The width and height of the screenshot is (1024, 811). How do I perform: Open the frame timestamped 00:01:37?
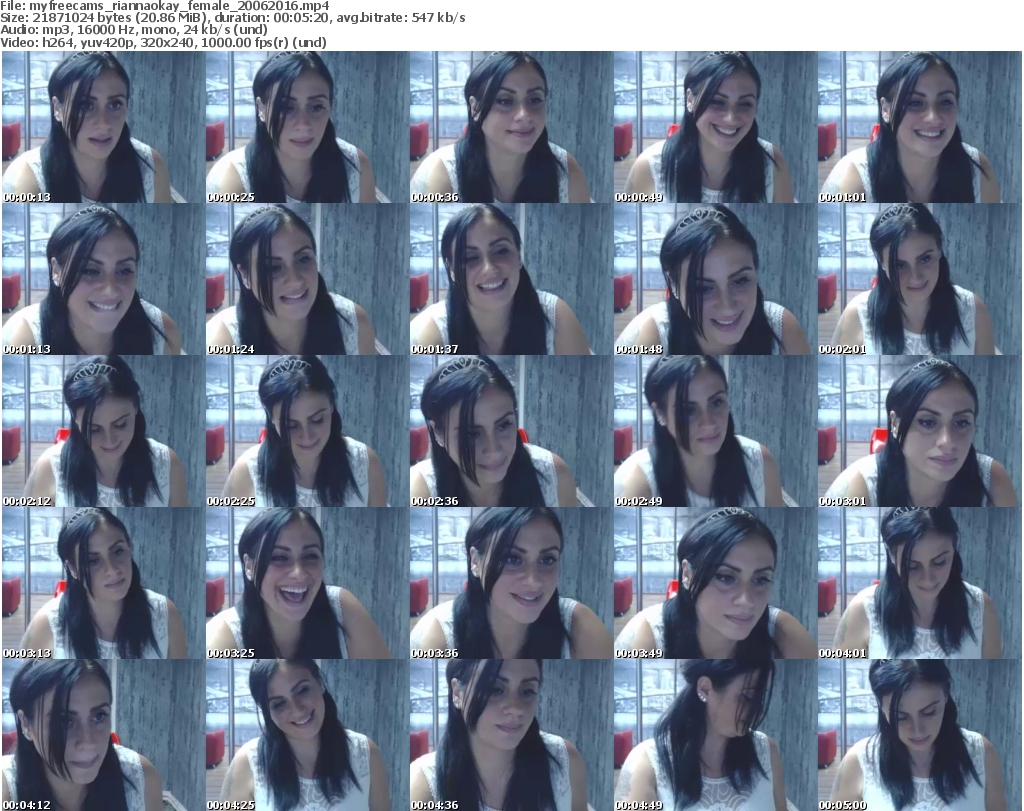[511, 279]
